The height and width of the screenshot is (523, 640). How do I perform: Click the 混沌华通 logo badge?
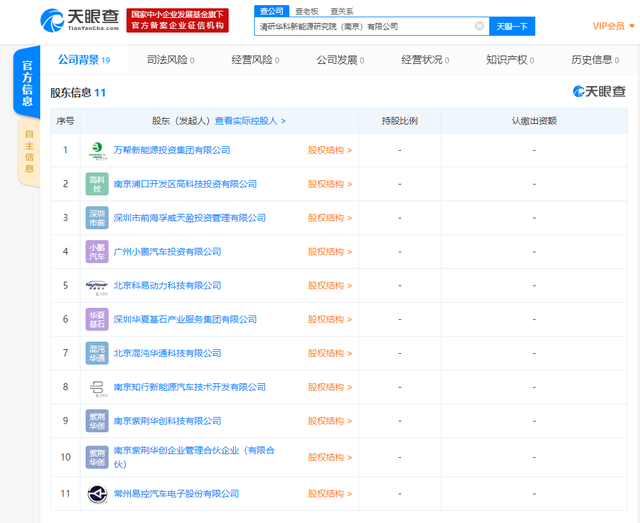tap(97, 353)
